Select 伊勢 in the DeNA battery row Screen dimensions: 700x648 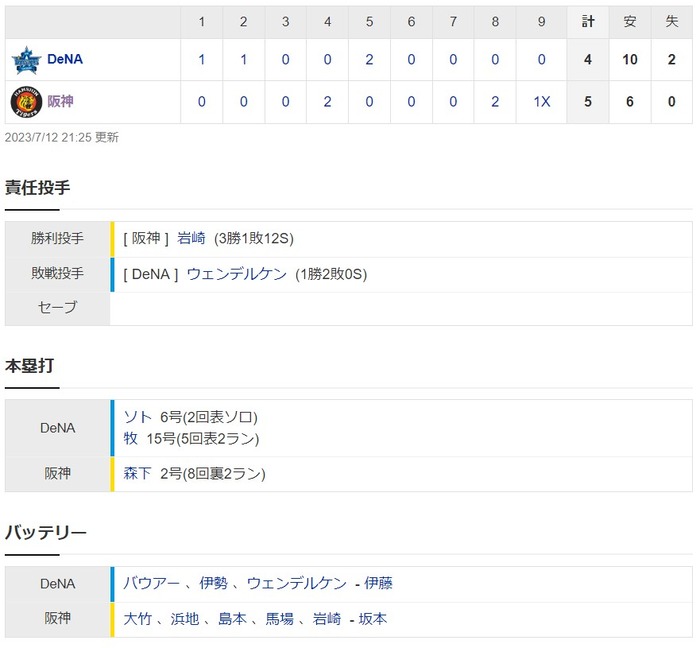(x=213, y=583)
